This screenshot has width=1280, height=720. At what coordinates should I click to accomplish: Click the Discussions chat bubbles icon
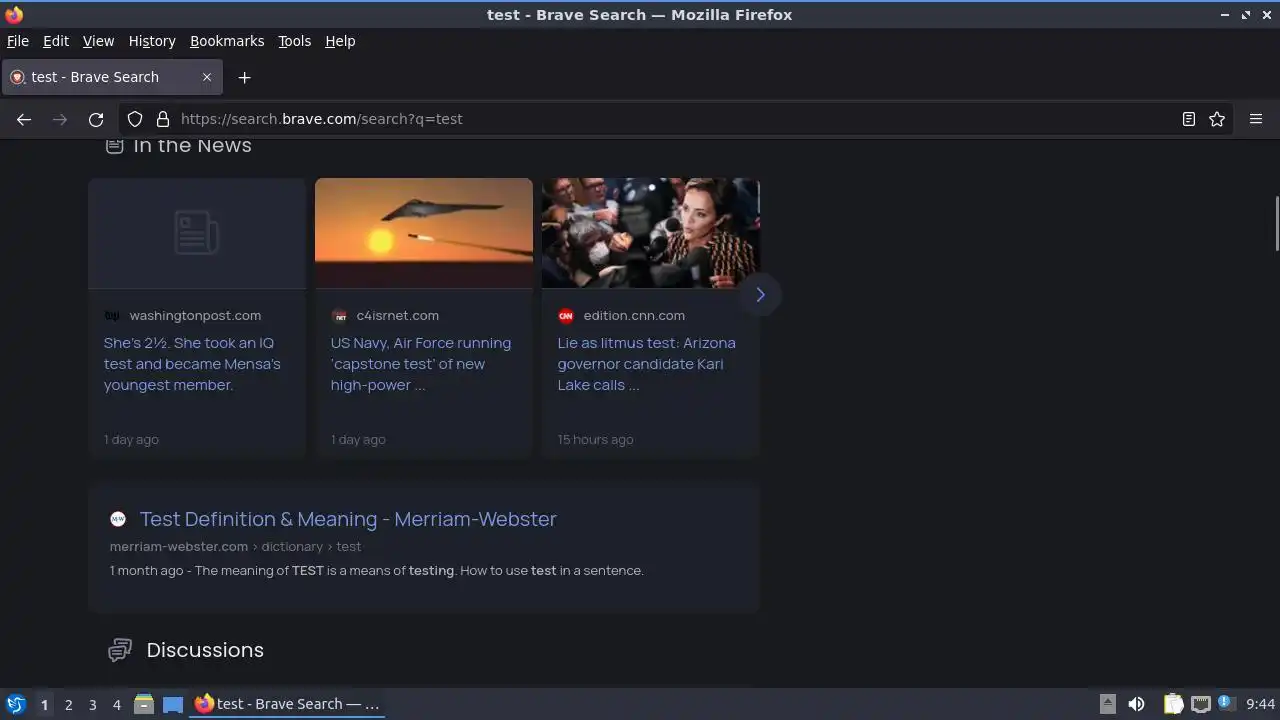pos(120,650)
